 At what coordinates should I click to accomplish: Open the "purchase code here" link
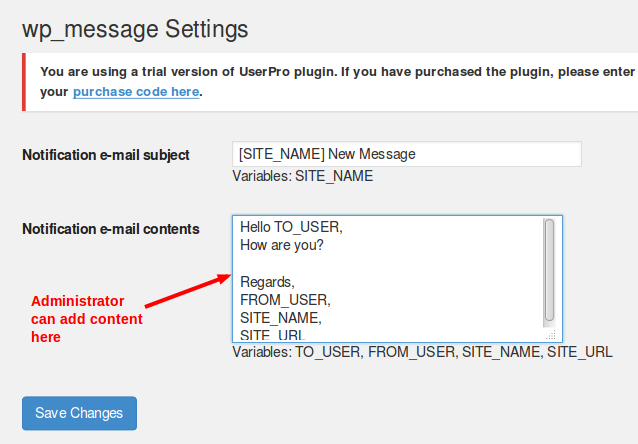click(x=137, y=92)
